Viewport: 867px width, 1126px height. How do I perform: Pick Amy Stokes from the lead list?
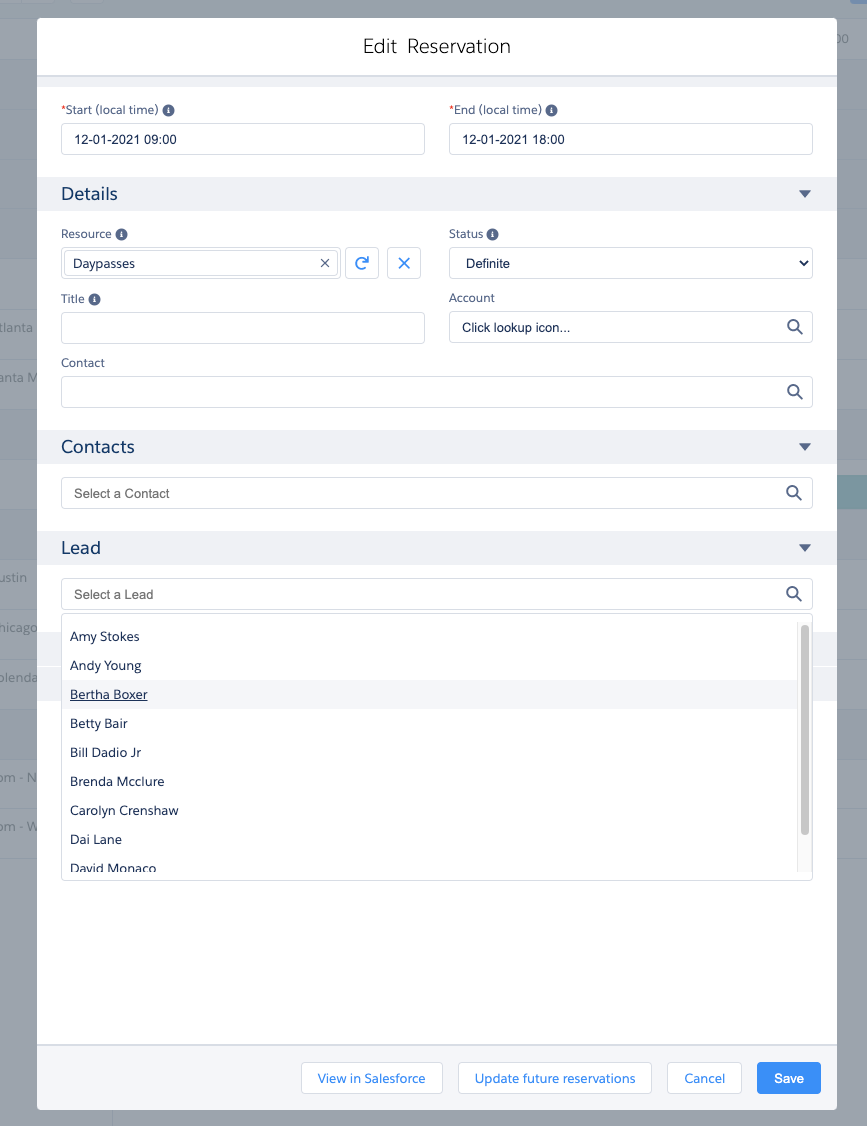pyautogui.click(x=105, y=637)
